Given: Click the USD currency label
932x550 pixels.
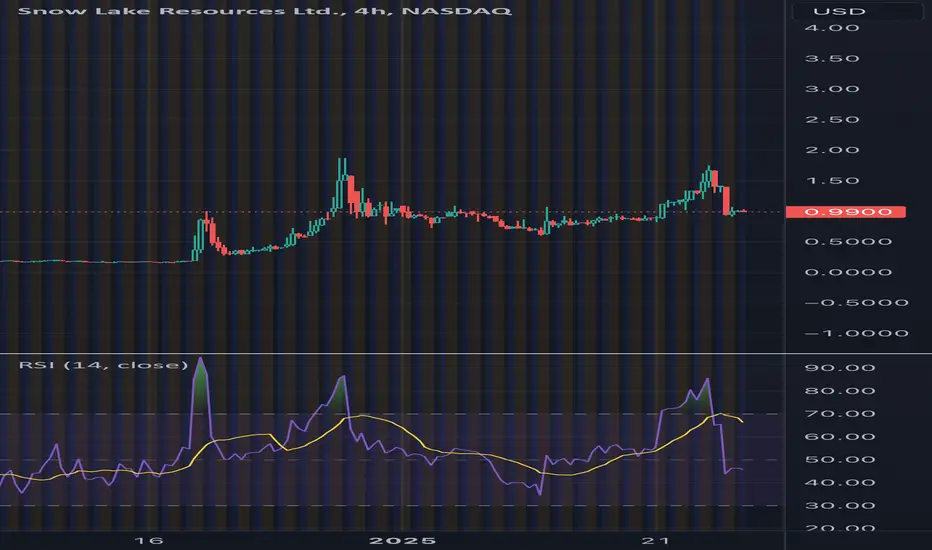Looking at the screenshot, I should pos(839,11).
